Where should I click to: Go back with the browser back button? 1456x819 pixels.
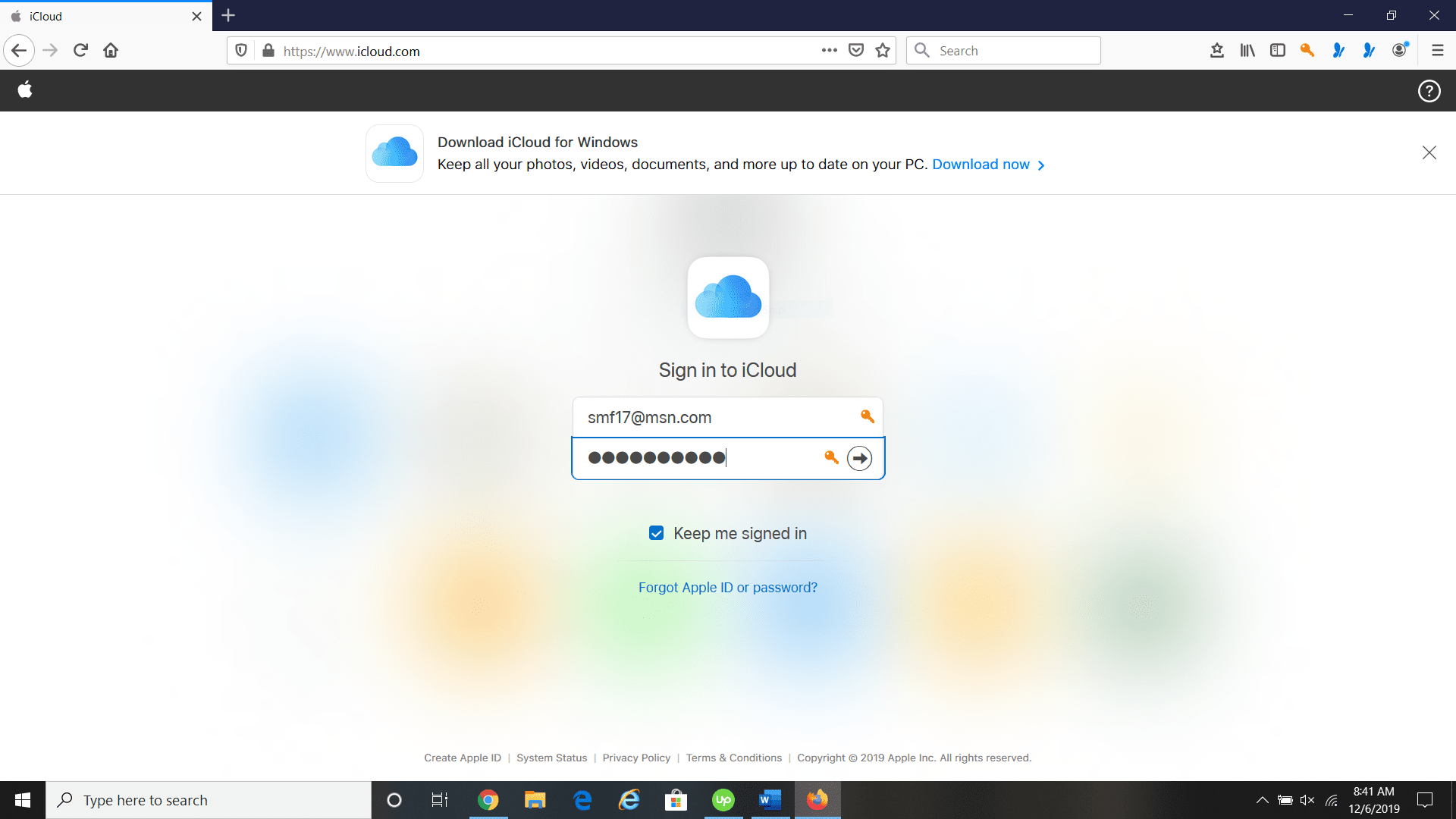(x=19, y=51)
